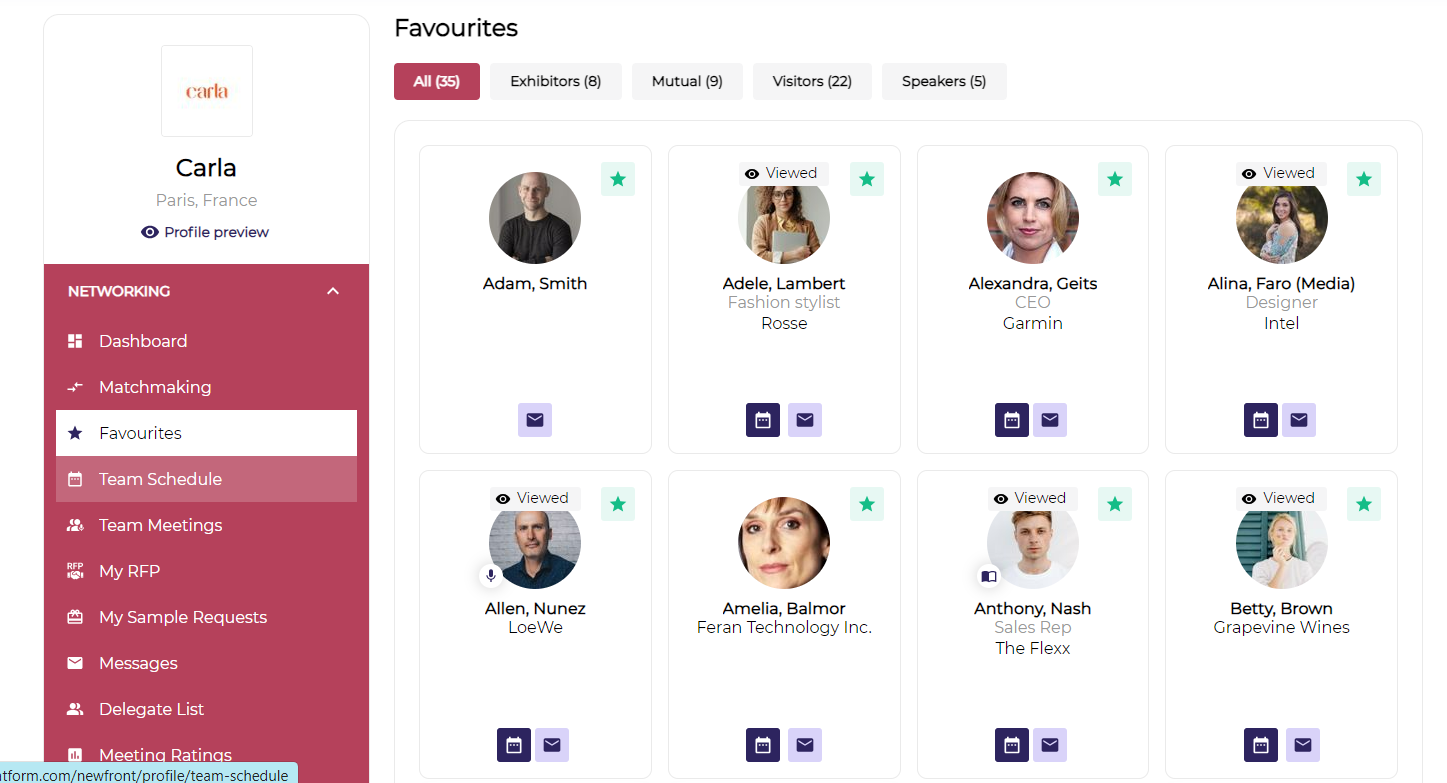Image resolution: width=1447 pixels, height=783 pixels.
Task: Click the microphone badge on Allen Nunez's photo
Action: [x=490, y=576]
